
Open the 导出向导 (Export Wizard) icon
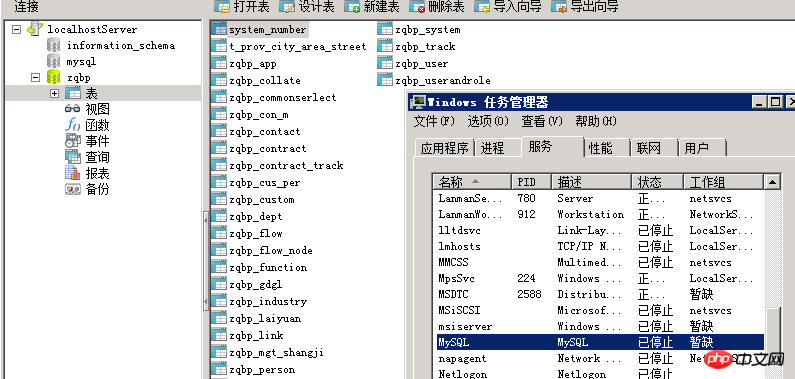point(559,7)
